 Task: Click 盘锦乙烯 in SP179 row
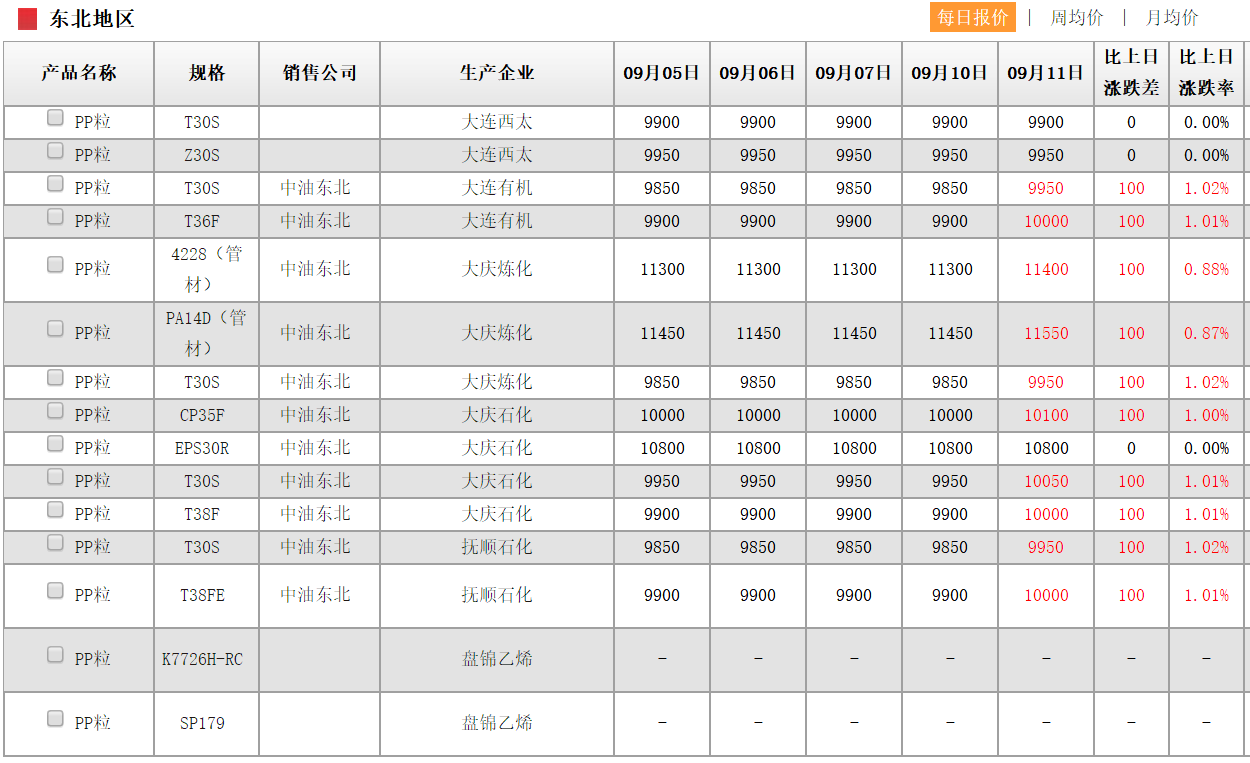[x=497, y=723]
